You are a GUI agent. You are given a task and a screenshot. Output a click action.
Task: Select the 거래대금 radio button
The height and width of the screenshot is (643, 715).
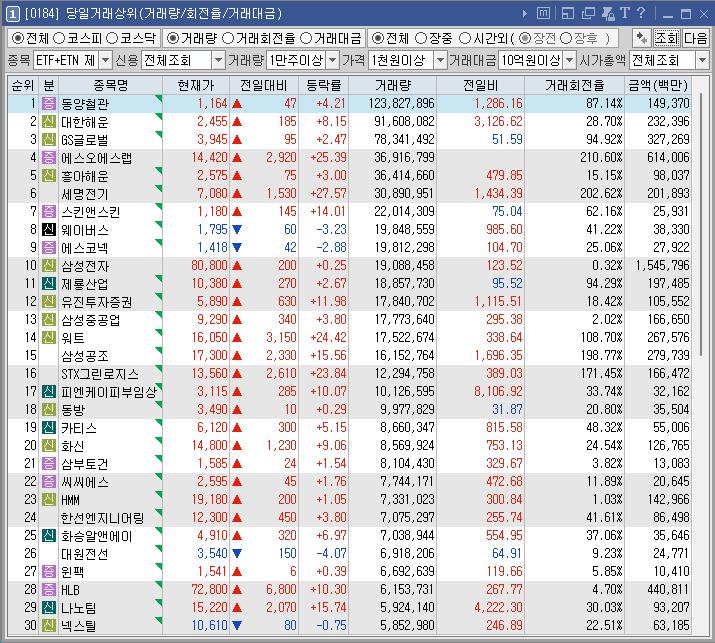pos(306,38)
